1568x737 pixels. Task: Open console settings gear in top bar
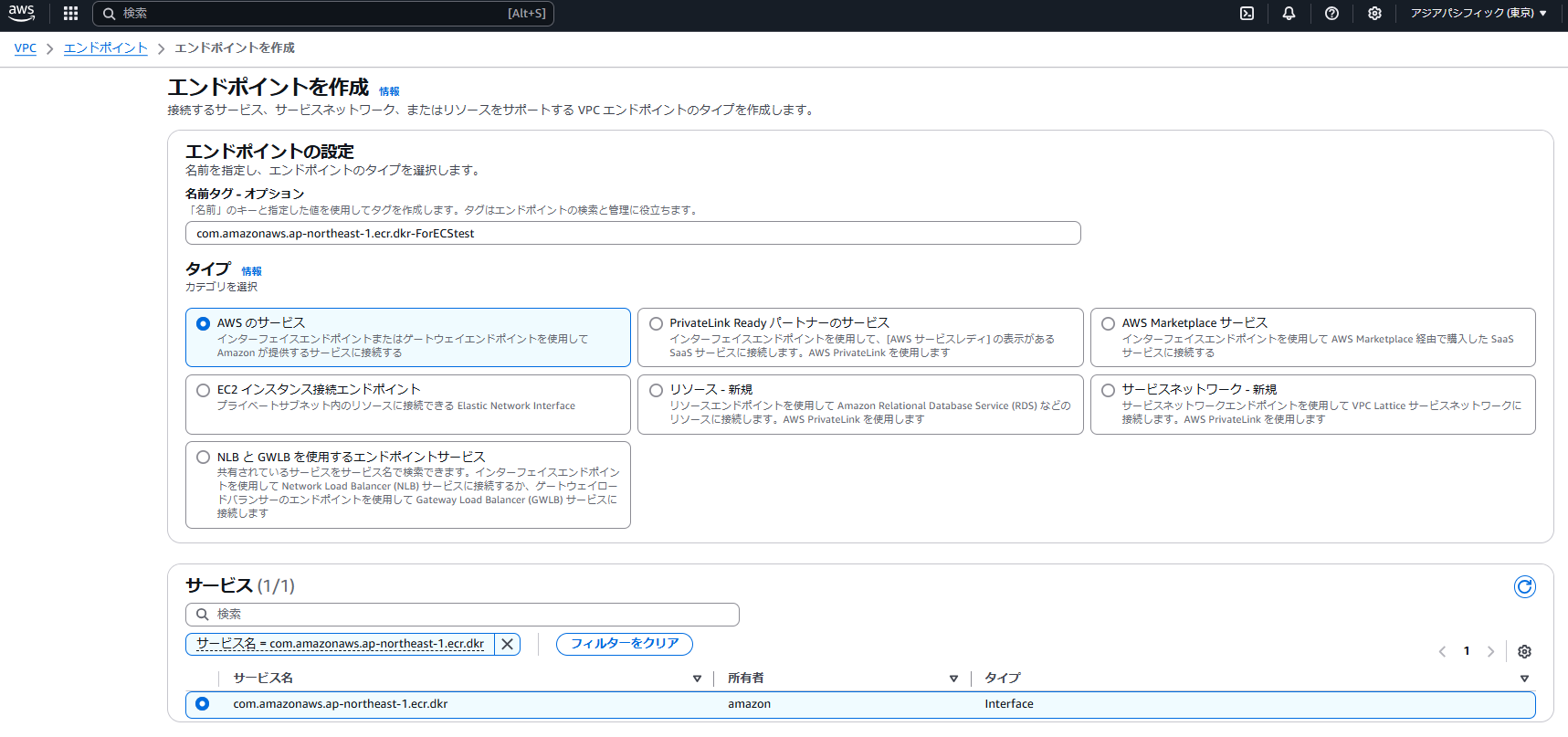1374,13
